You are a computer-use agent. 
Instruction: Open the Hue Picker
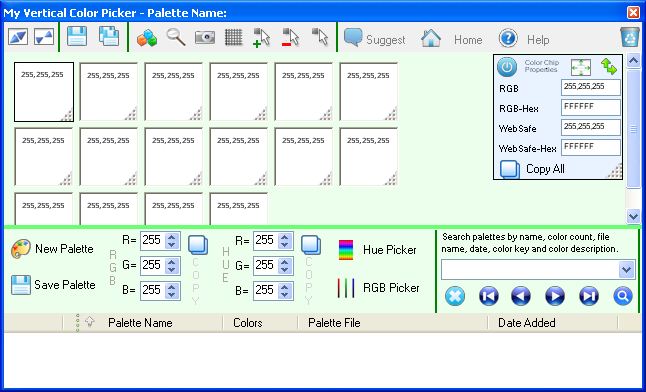[377, 250]
